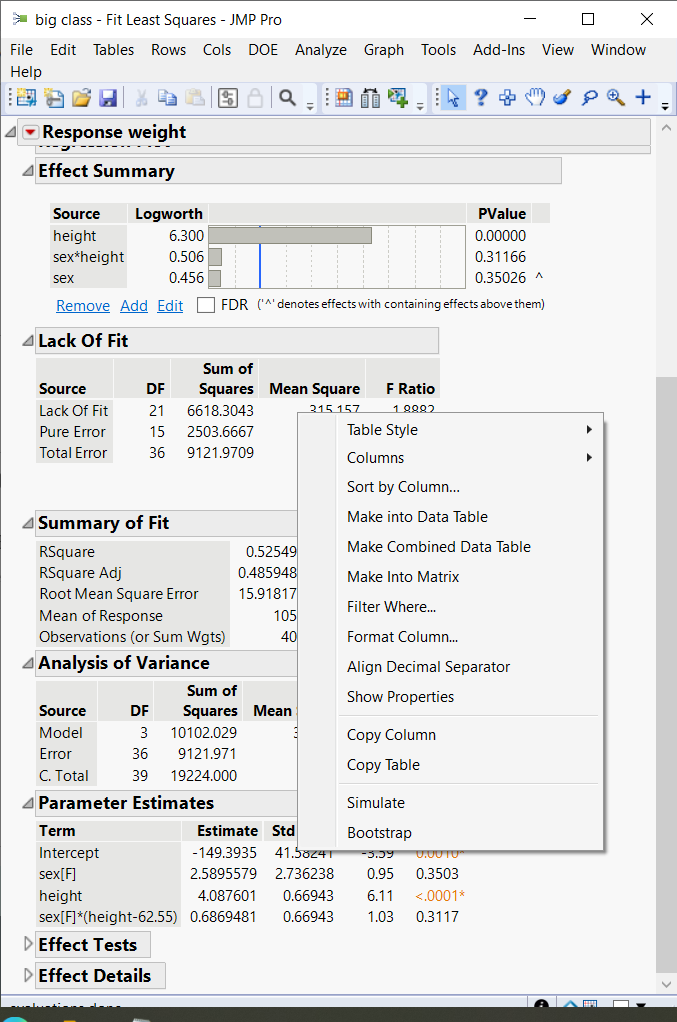Click the vertical scrollbar down arrow
The width and height of the screenshot is (677, 1022).
coord(665,985)
